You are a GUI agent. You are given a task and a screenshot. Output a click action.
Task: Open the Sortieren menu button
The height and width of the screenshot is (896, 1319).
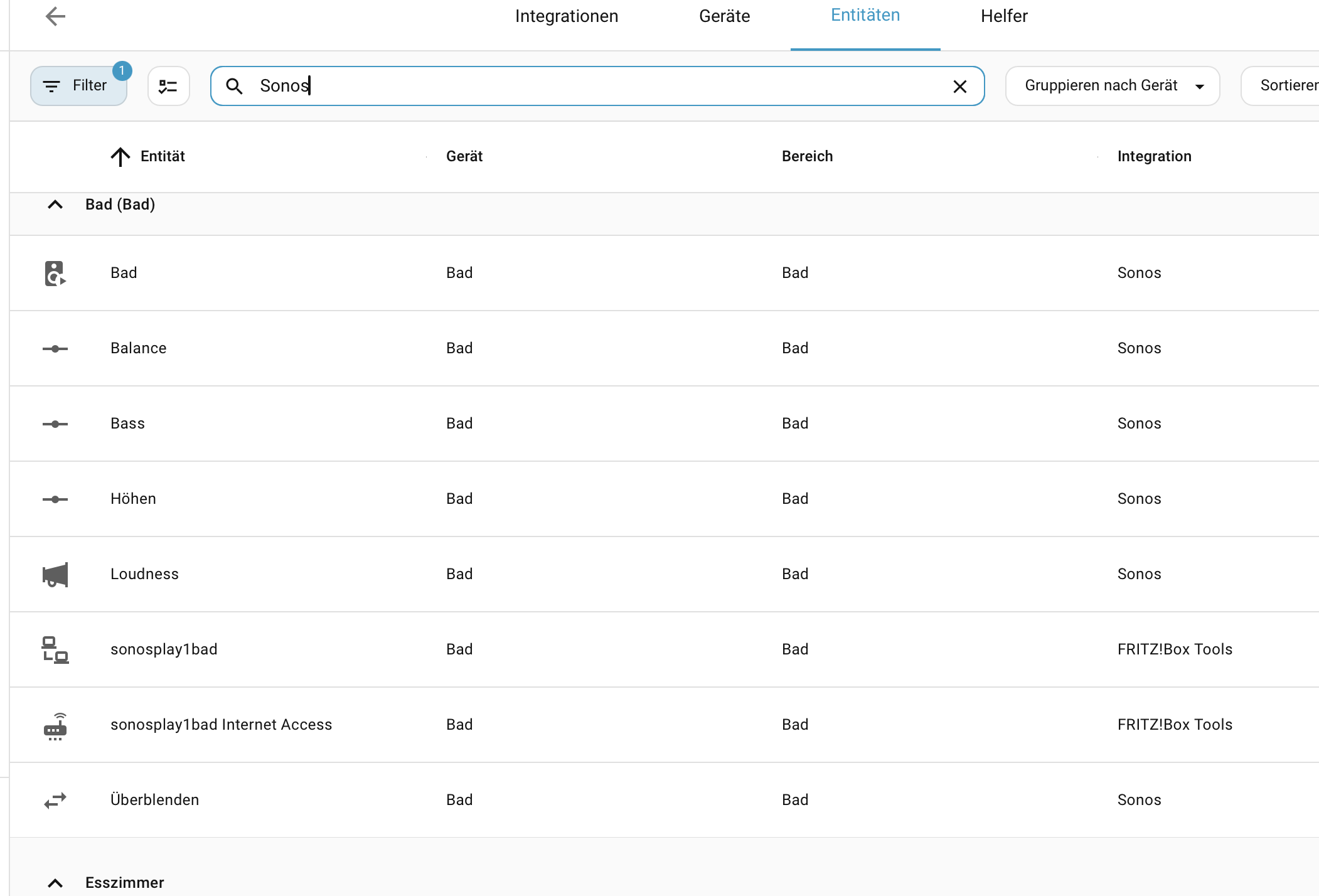(1286, 86)
